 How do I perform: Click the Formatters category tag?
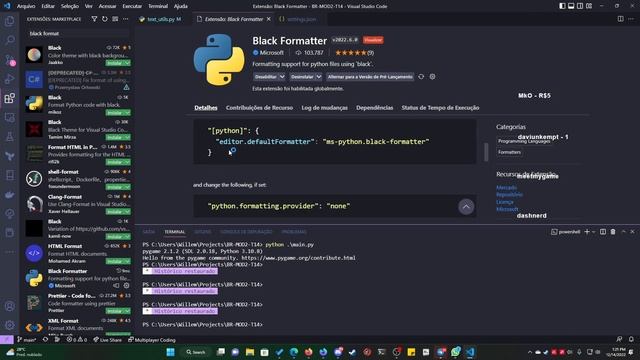pos(509,152)
